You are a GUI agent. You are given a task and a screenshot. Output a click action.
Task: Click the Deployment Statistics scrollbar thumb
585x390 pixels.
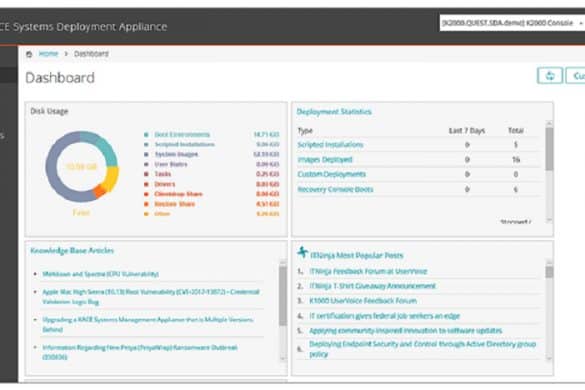[549, 149]
